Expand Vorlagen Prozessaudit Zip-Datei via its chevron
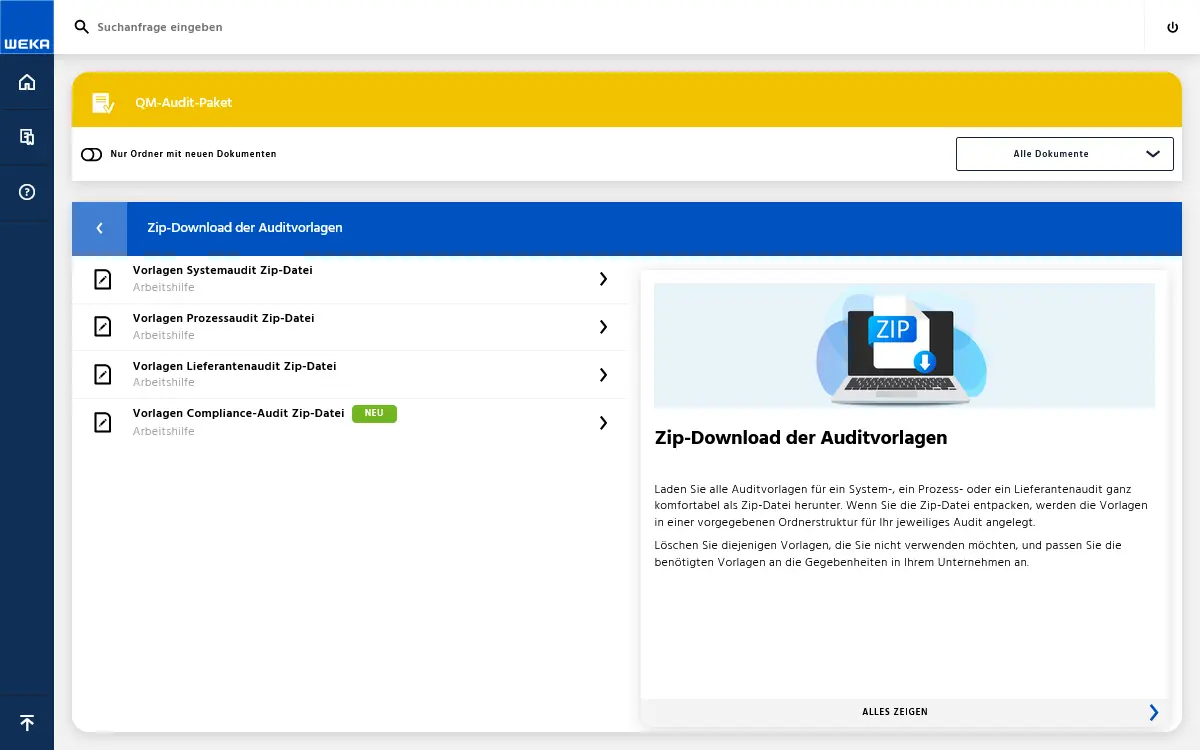 tap(603, 327)
